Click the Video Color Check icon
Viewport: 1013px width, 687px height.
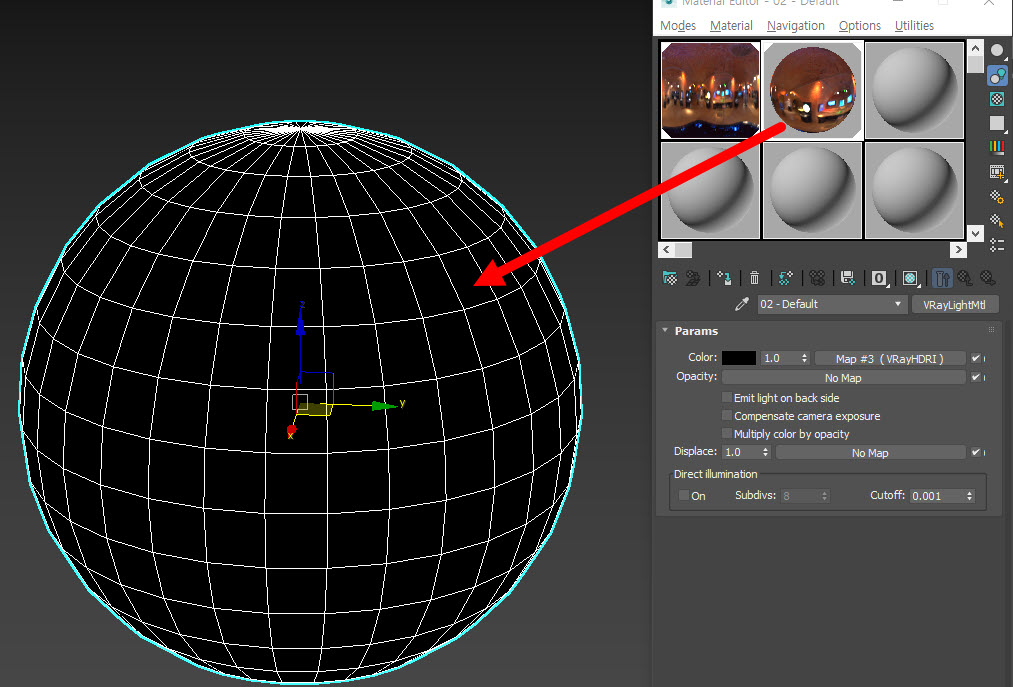[x=997, y=147]
